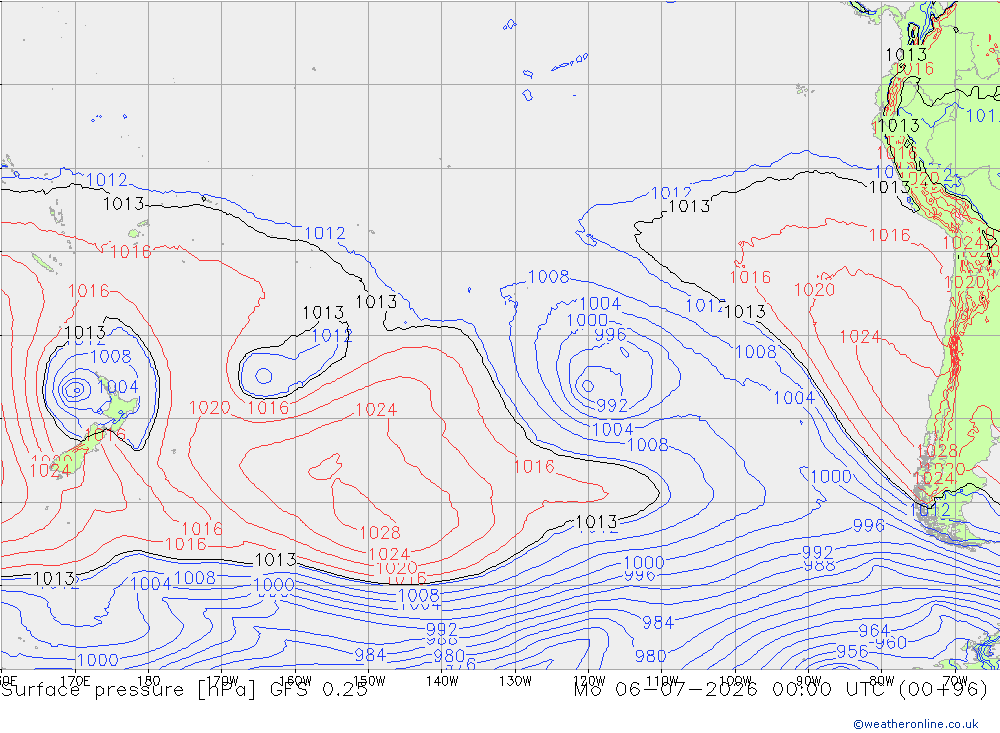1000x733 pixels.
Task: Select the 180 longitude axis label
Action: pyautogui.click(x=149, y=681)
